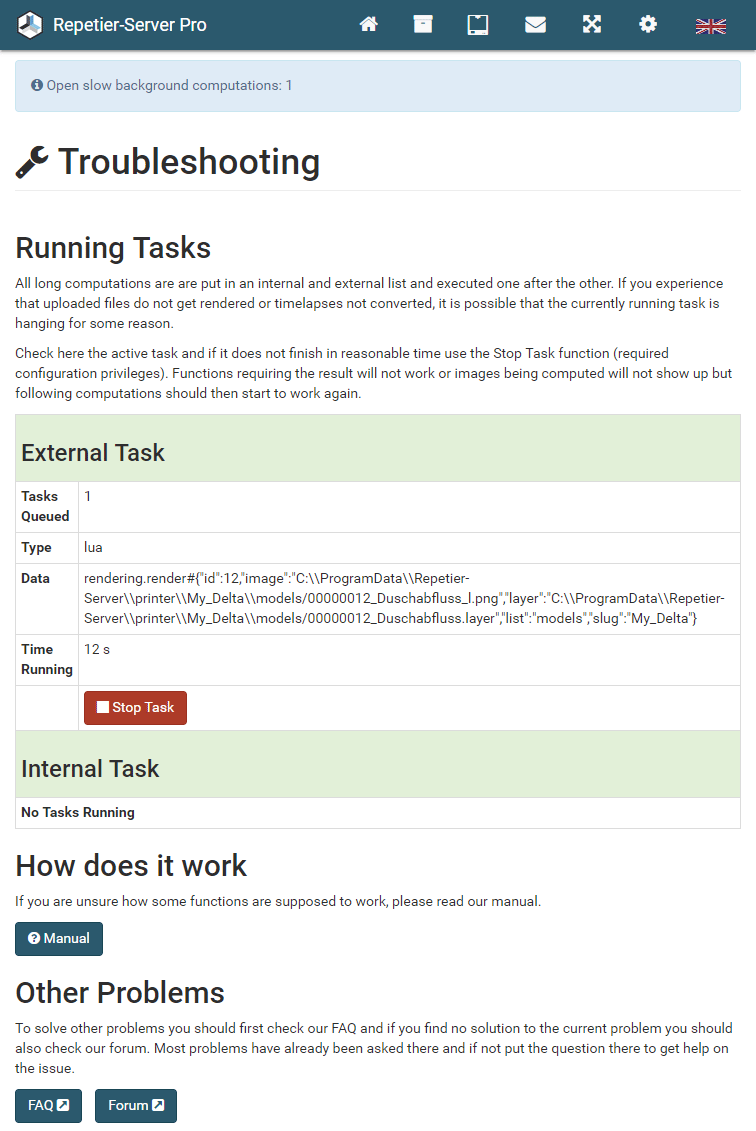
Task: Visit the Forum
Action: click(x=135, y=1105)
